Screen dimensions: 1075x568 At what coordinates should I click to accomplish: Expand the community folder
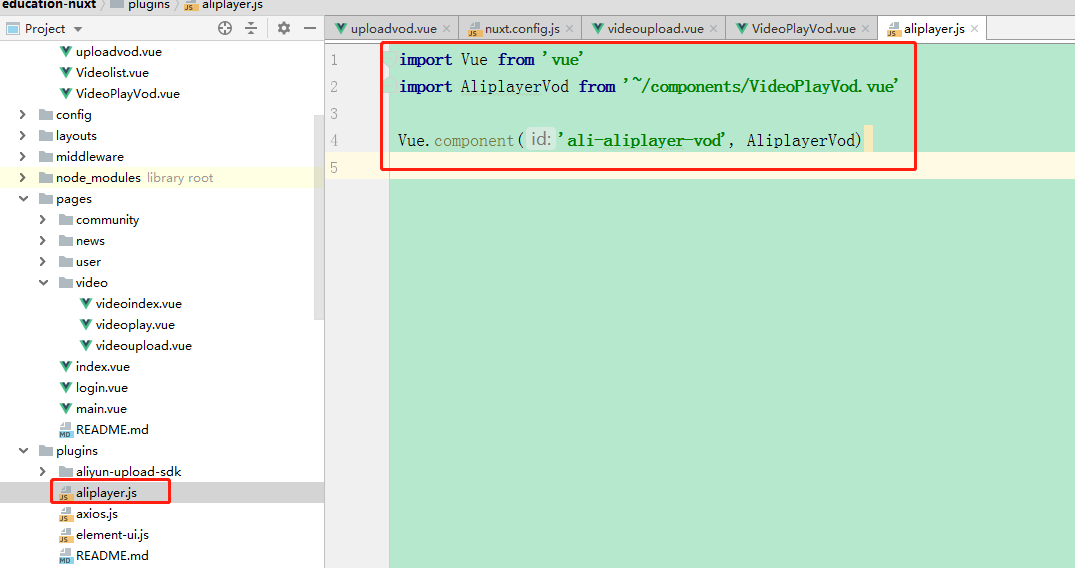pyautogui.click(x=43, y=220)
